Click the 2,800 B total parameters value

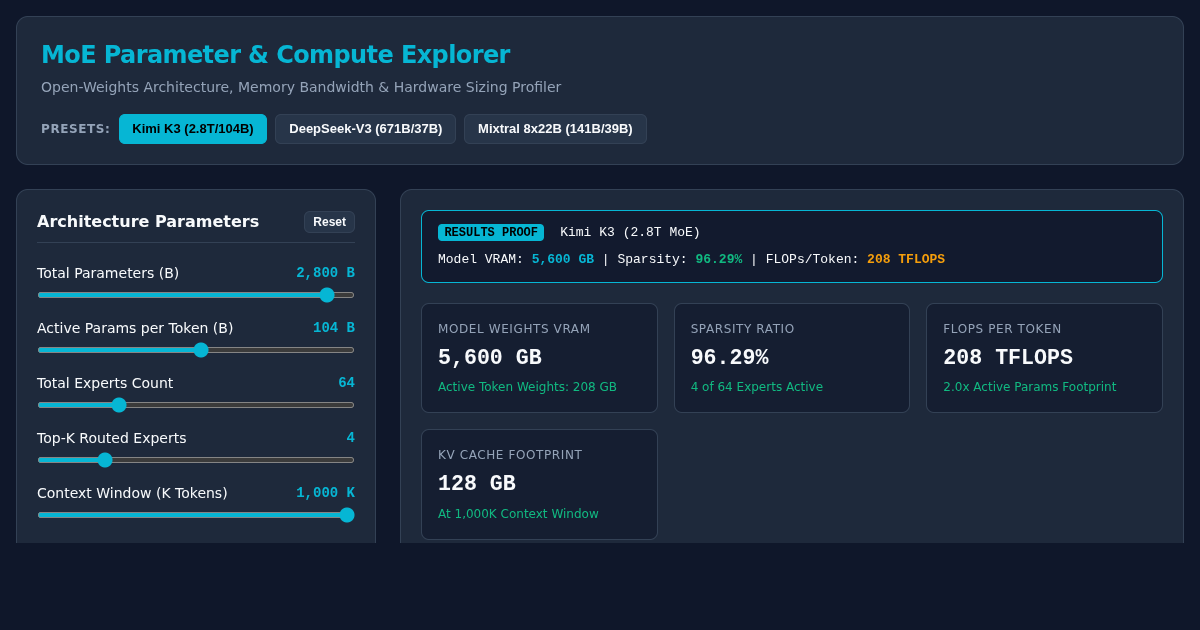pyautogui.click(x=325, y=273)
